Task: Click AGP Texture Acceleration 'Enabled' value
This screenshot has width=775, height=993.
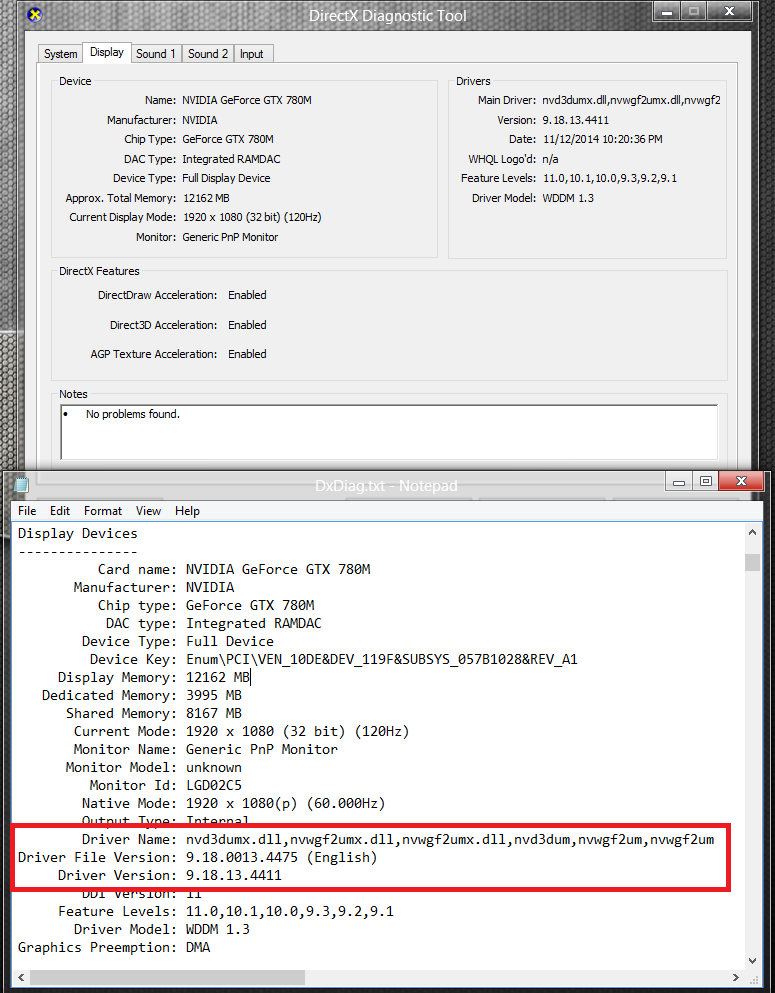Action: [x=247, y=354]
